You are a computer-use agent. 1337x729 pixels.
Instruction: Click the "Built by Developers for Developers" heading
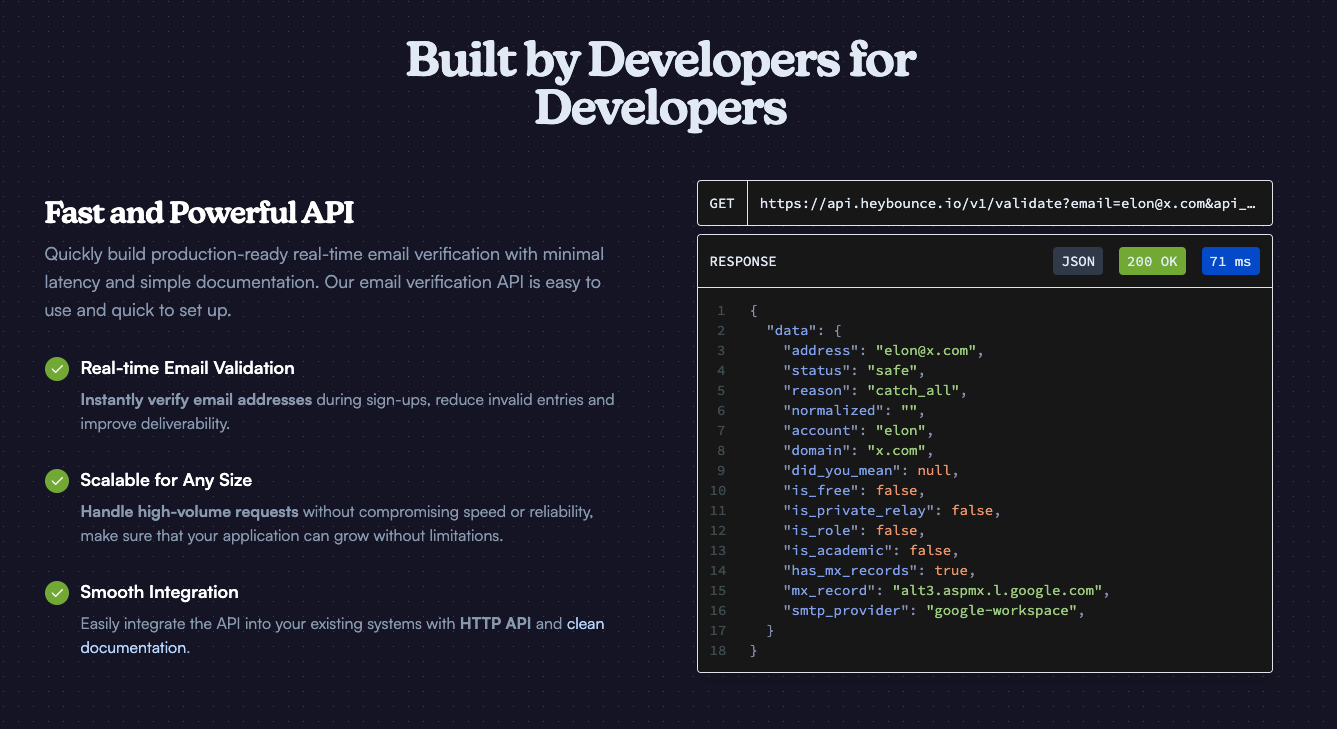(661, 84)
